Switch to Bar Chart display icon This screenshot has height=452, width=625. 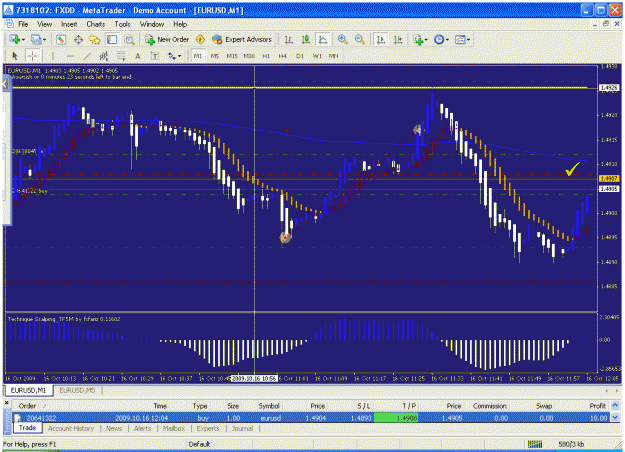[x=289, y=39]
